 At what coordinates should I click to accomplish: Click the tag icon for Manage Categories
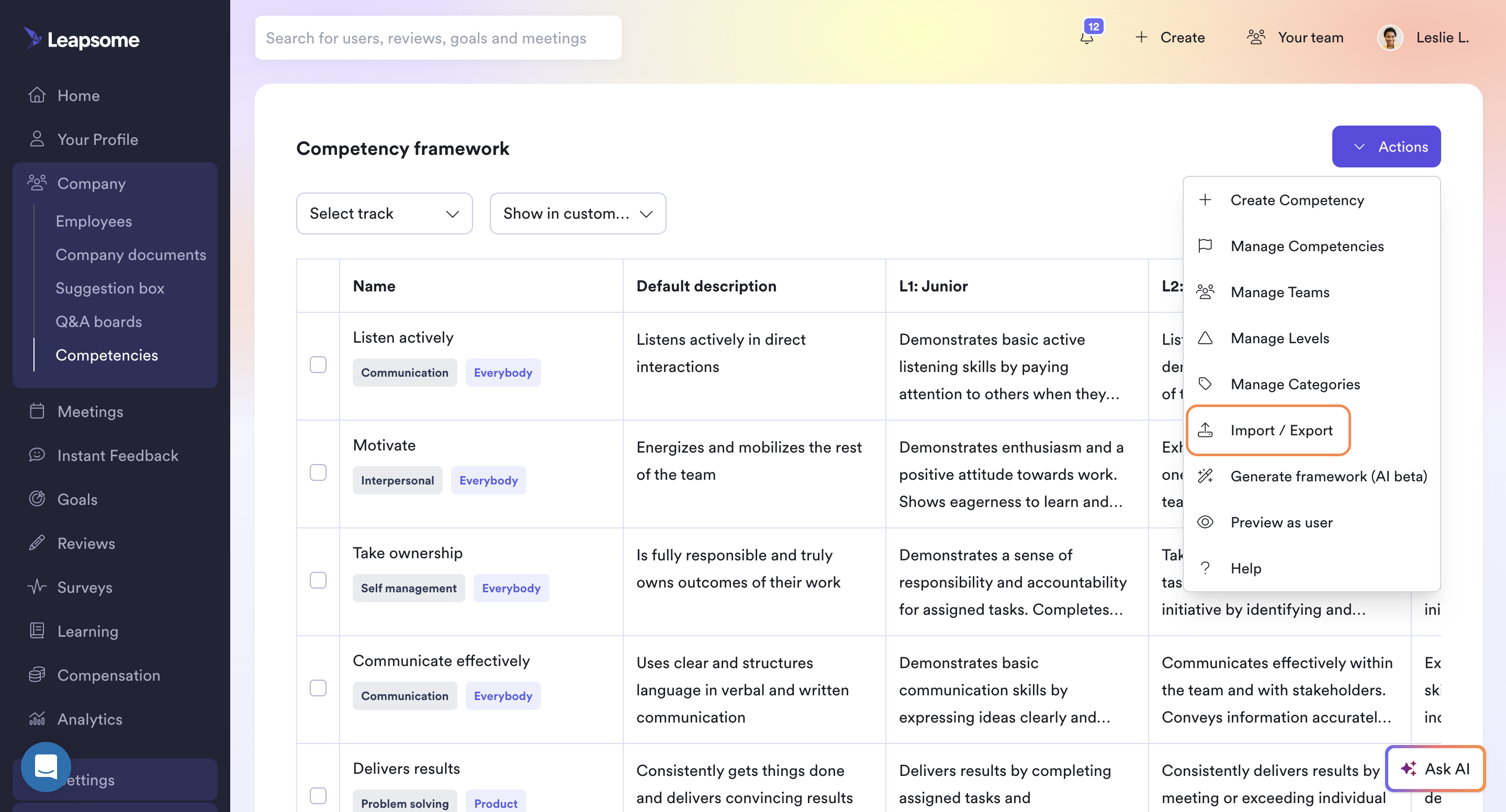[1205, 384]
